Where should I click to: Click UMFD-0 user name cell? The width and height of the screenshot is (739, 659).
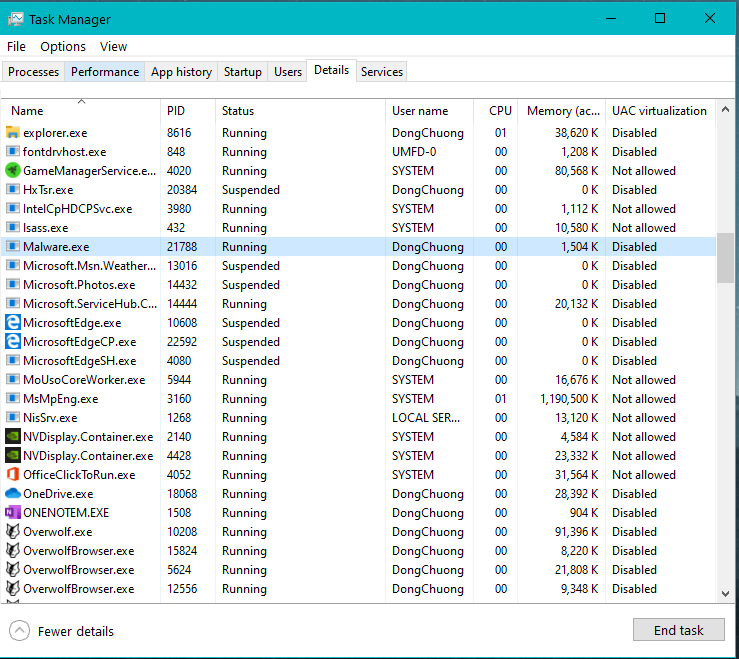[414, 152]
